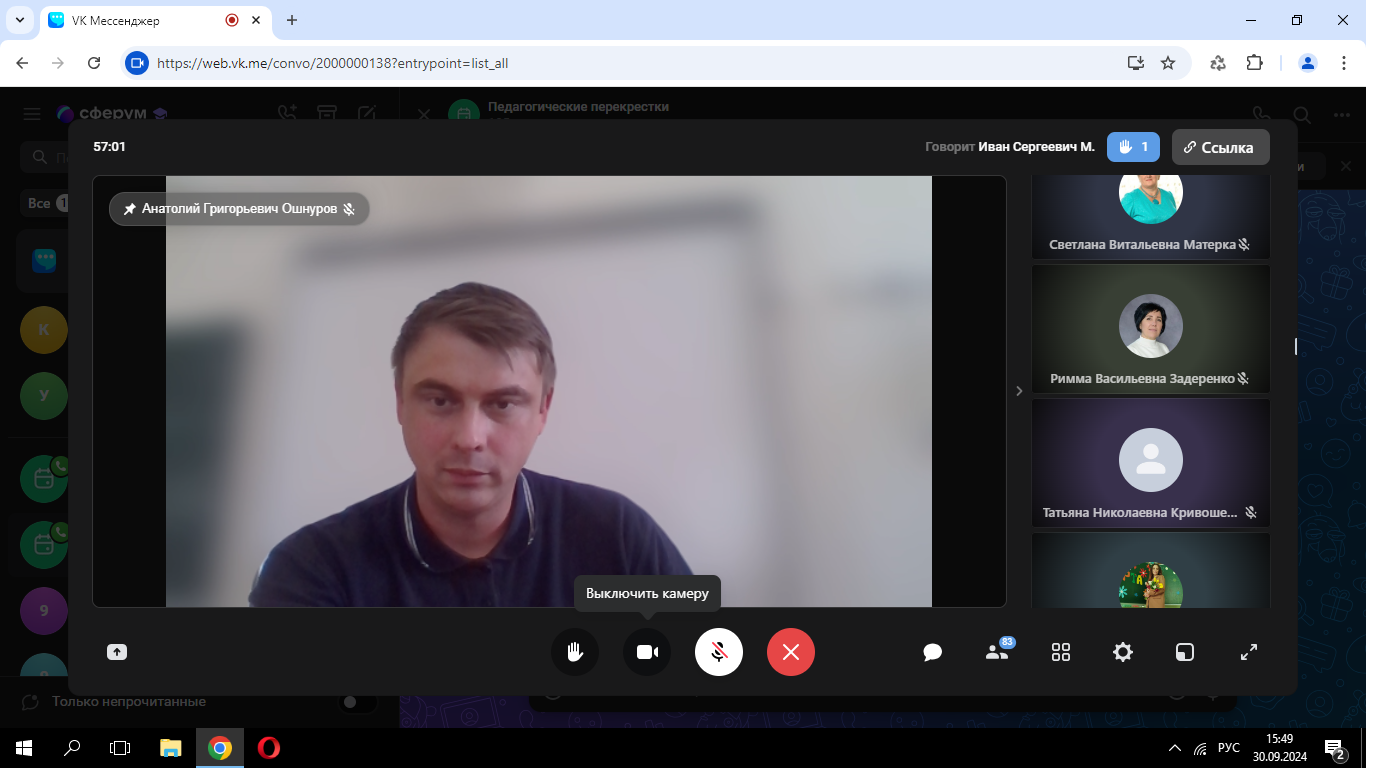Open the archive icon in sidebar header
Image resolution: width=1376 pixels, height=768 pixels.
coord(327,114)
